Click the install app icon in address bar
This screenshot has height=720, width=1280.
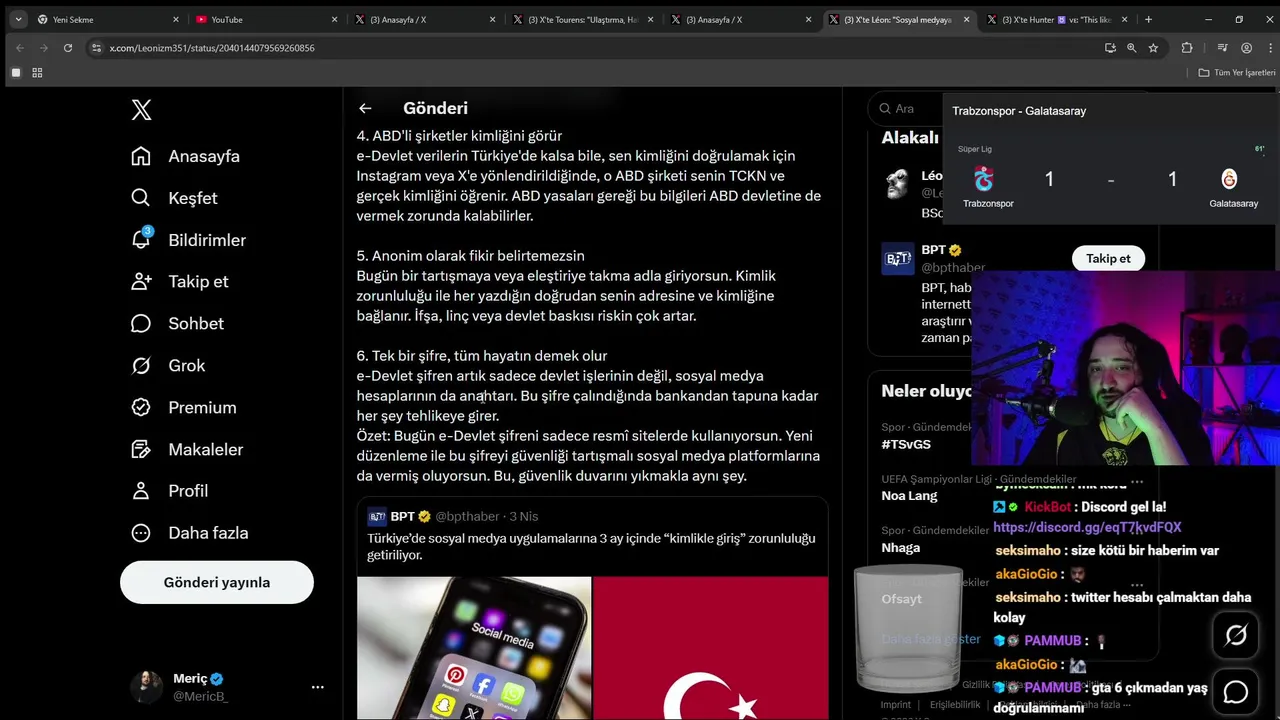pos(1110,48)
